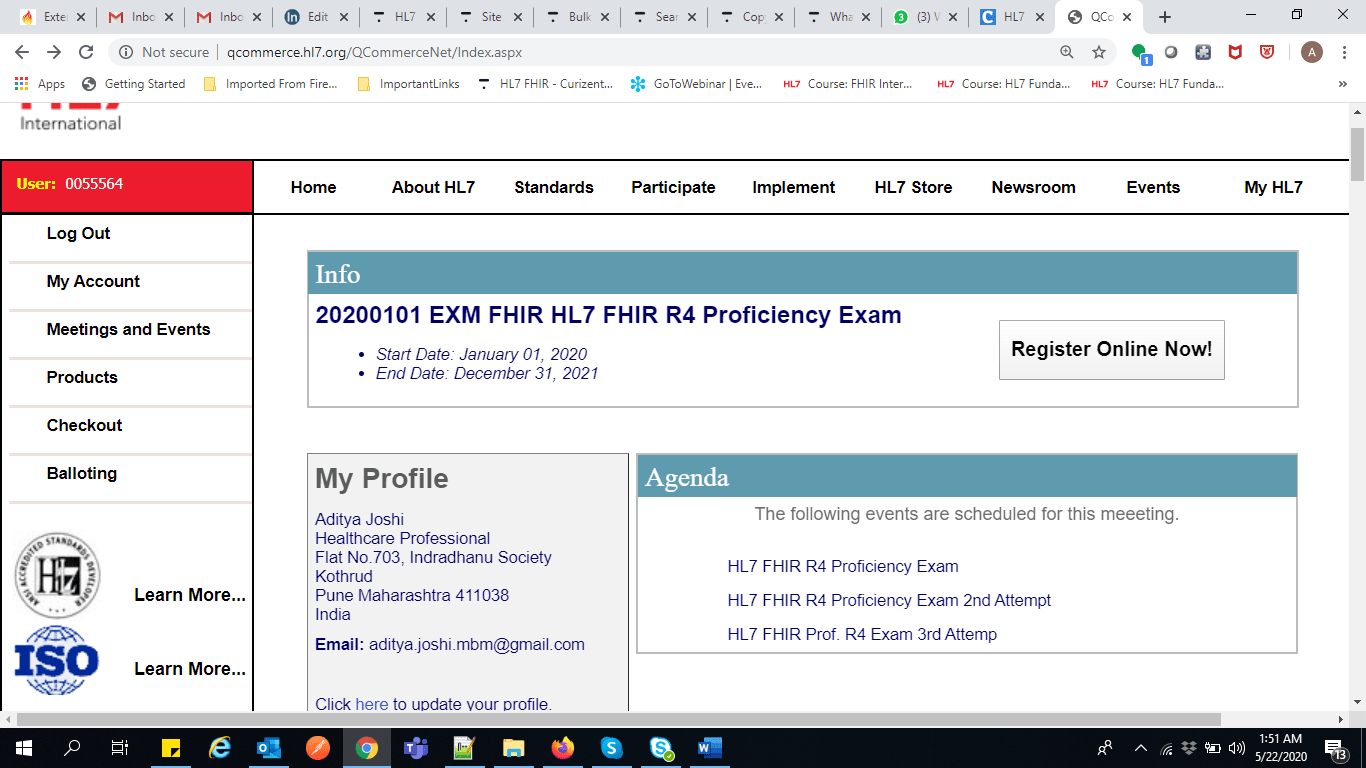Open the Standards menu
The image size is (1366, 768).
coord(554,187)
